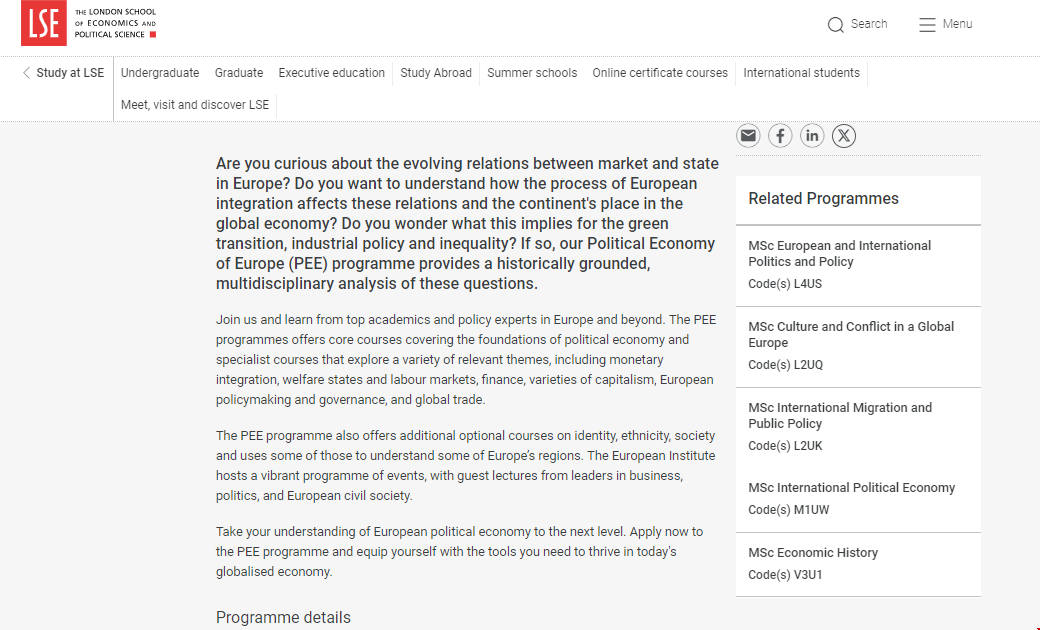Click the Search magnifying glass icon
Image resolution: width=1040 pixels, height=630 pixels.
[x=836, y=25]
